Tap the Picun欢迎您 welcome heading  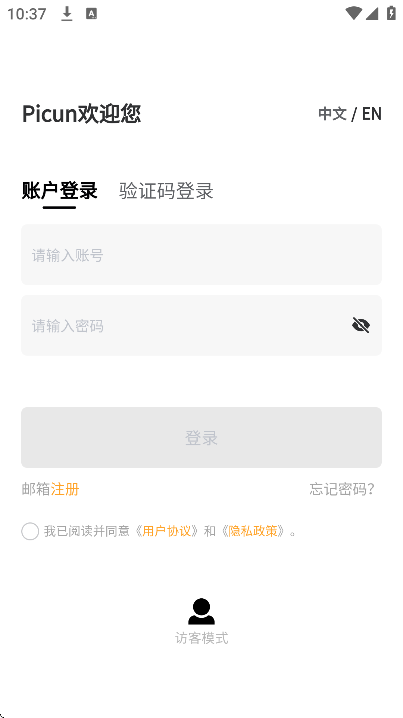(x=82, y=114)
